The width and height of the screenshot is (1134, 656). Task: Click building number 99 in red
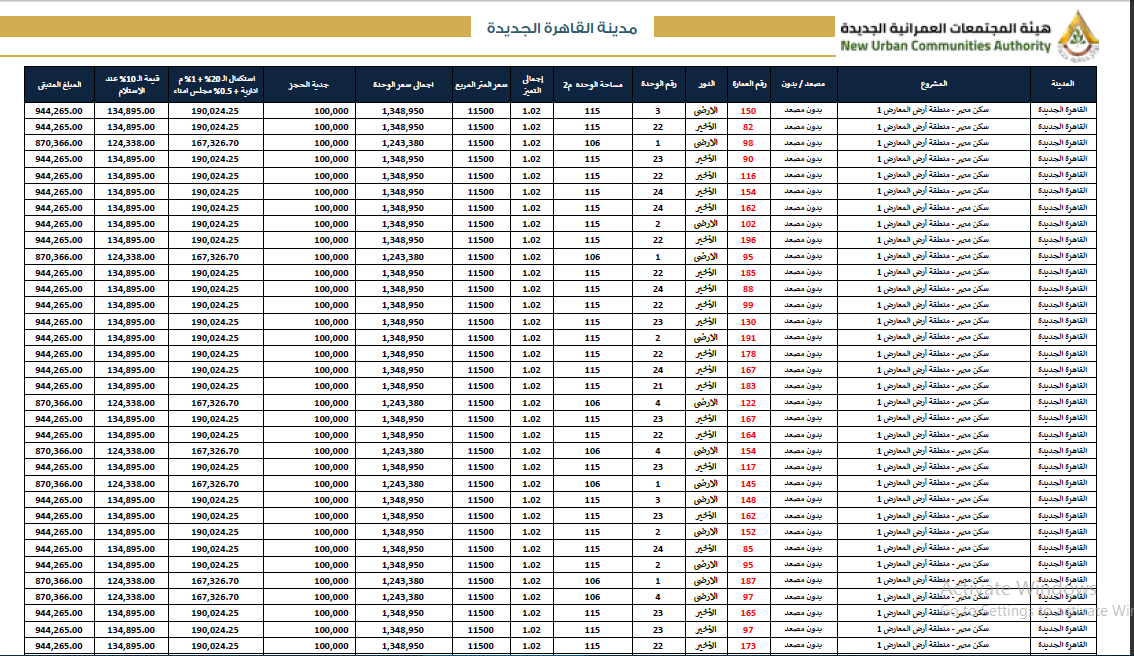click(748, 305)
